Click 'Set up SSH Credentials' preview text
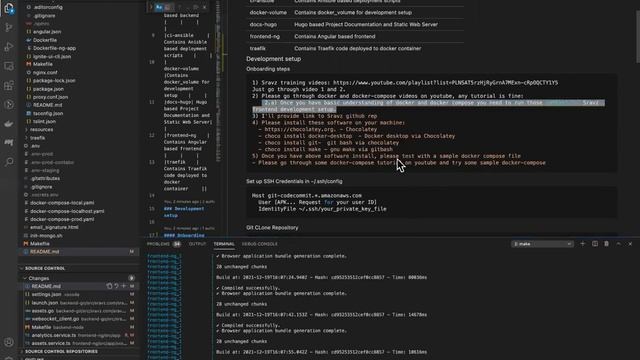Screen dimensions: 640x360 294,181
